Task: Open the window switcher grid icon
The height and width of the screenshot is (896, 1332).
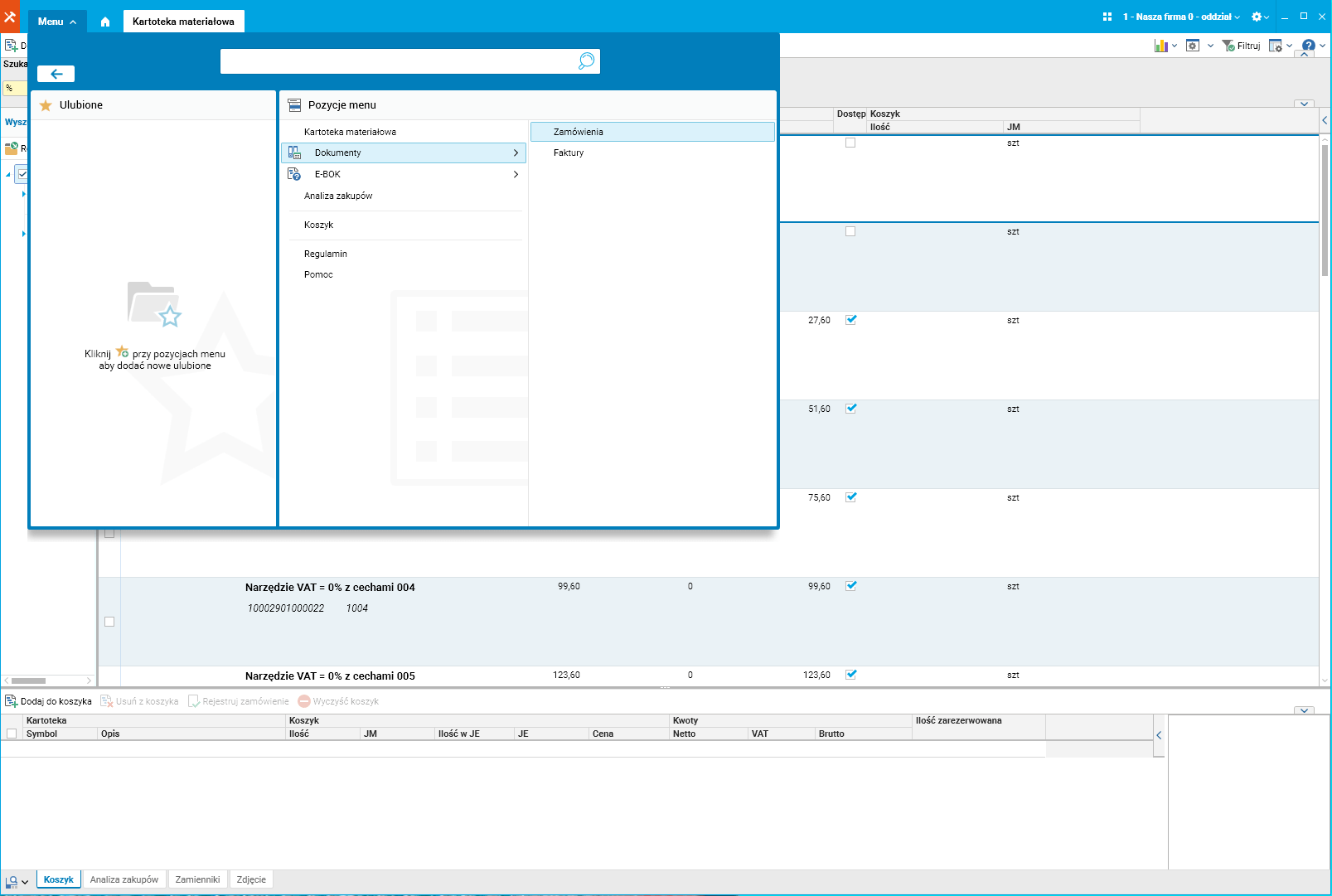Action: (x=1107, y=17)
